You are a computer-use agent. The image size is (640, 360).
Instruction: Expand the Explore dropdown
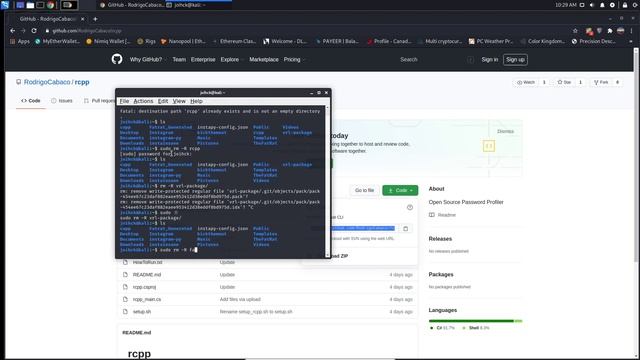[x=231, y=59]
